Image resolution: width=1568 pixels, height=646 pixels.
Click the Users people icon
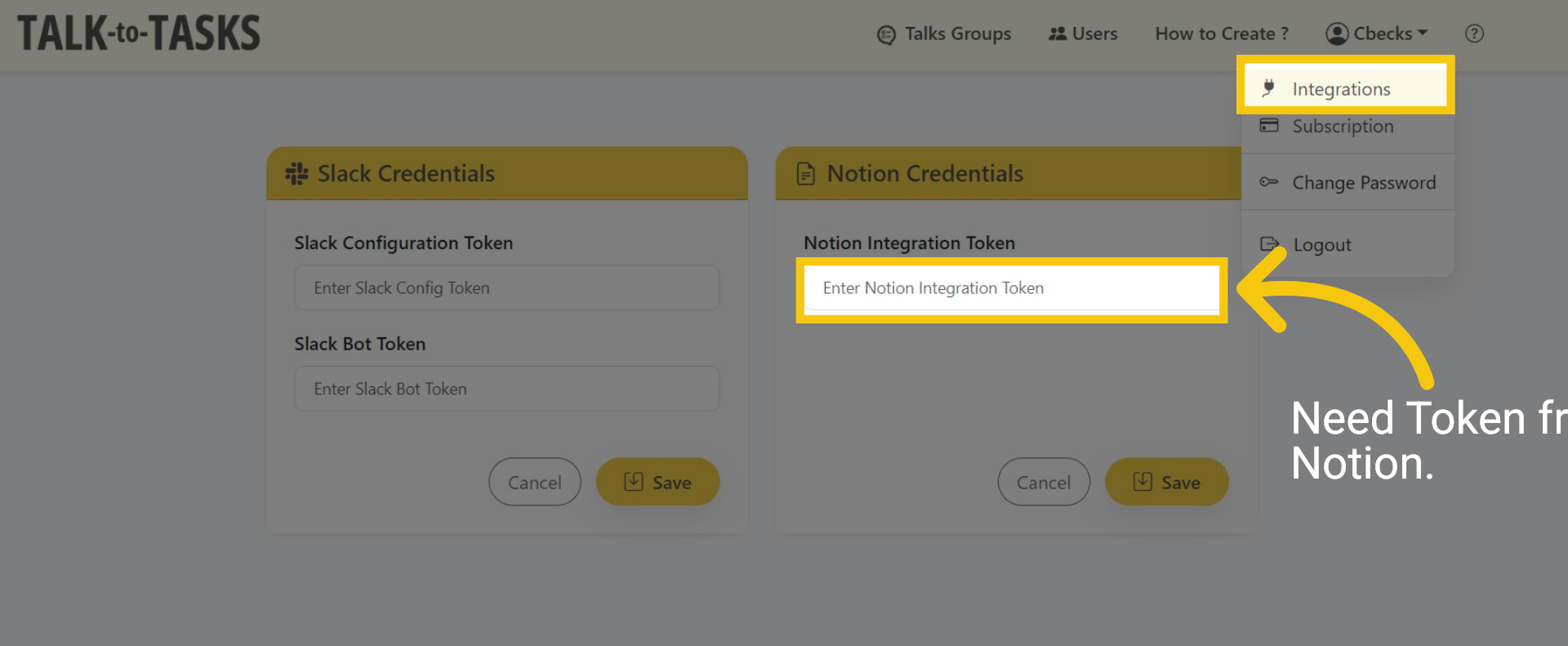1058,33
